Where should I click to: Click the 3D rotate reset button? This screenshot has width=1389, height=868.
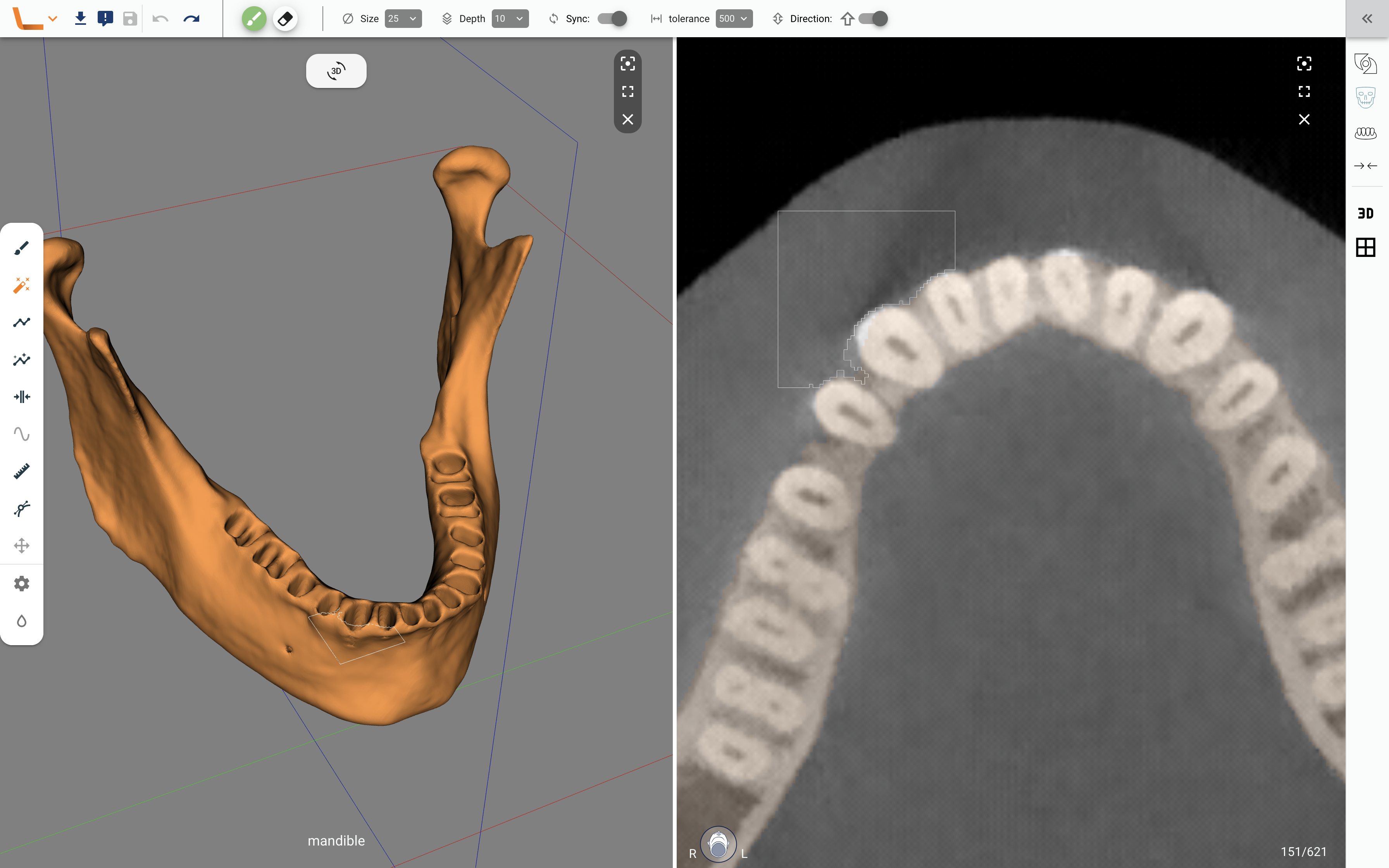pyautogui.click(x=336, y=71)
